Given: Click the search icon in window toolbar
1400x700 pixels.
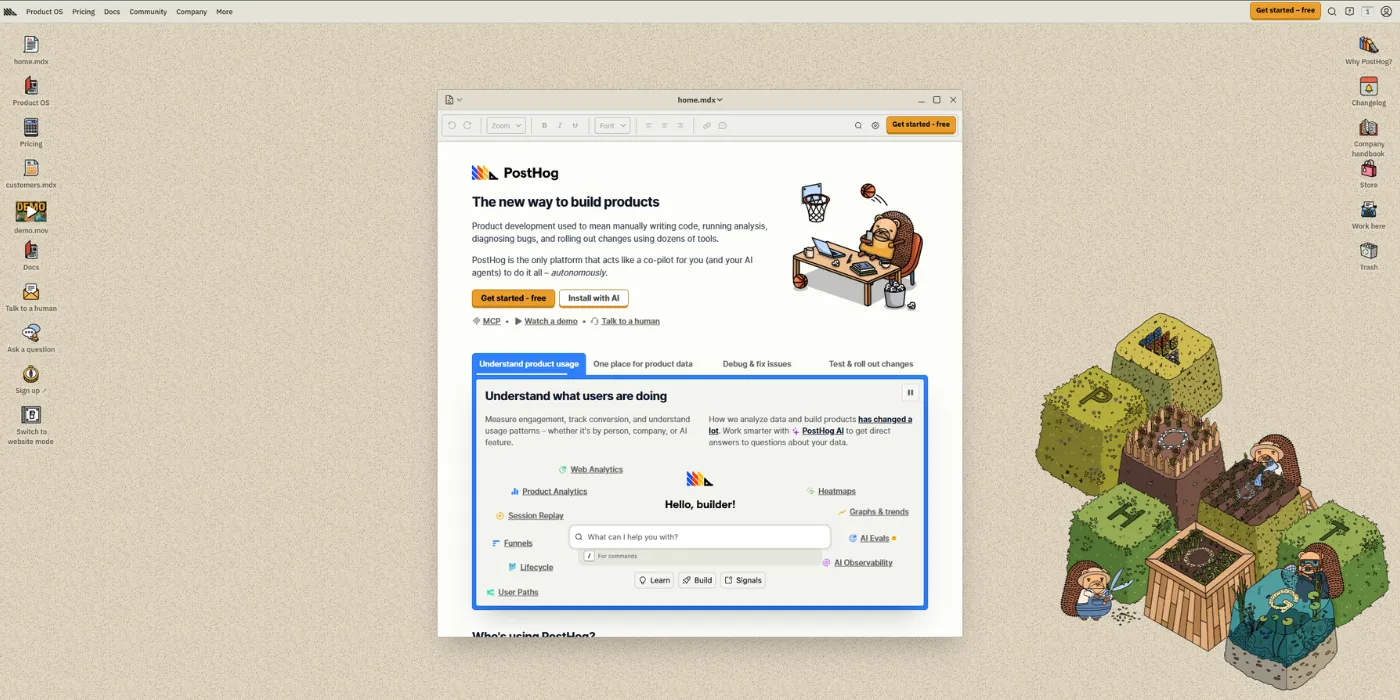Looking at the screenshot, I should pyautogui.click(x=858, y=126).
